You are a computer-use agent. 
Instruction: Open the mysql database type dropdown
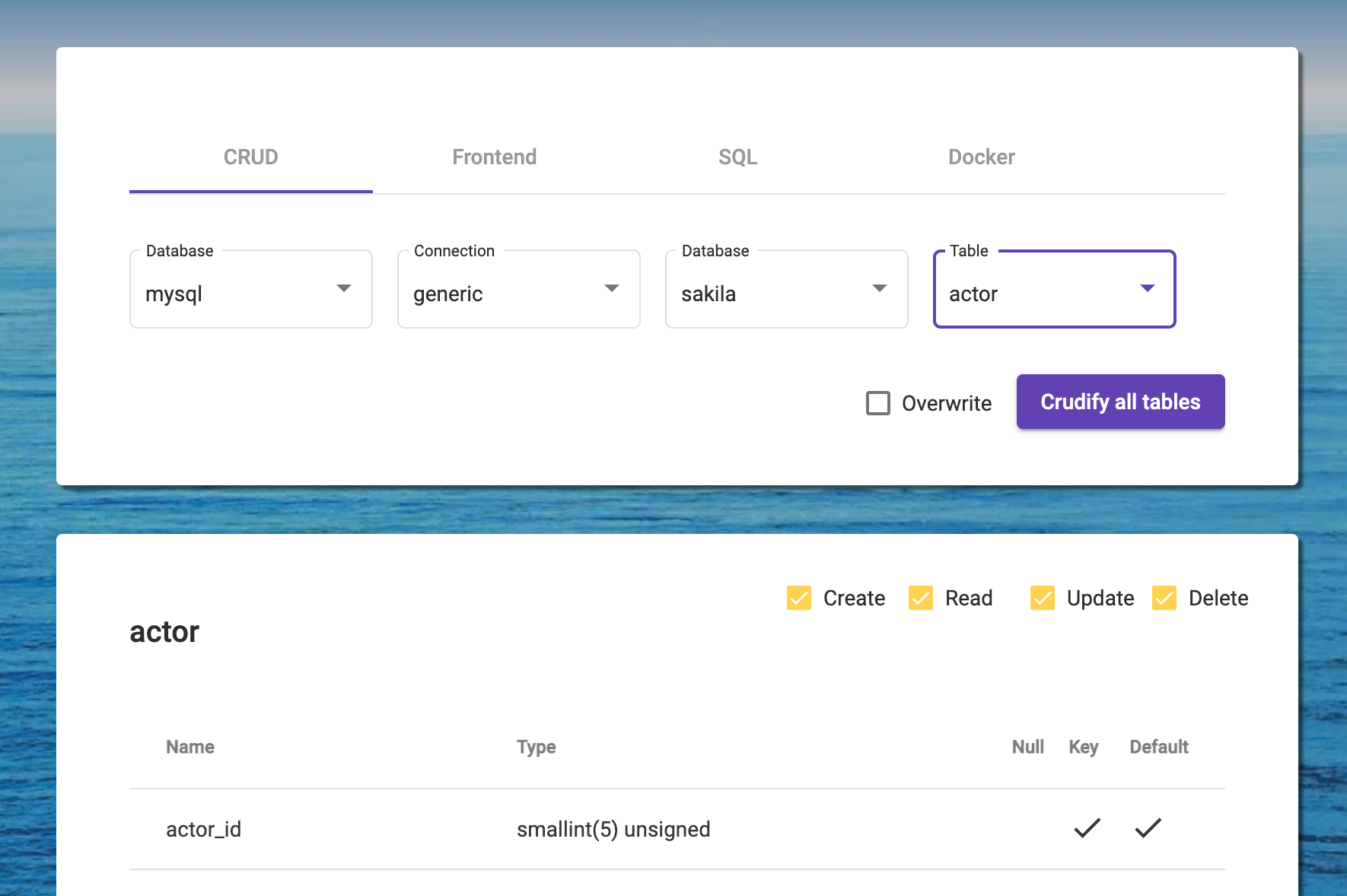pos(250,290)
